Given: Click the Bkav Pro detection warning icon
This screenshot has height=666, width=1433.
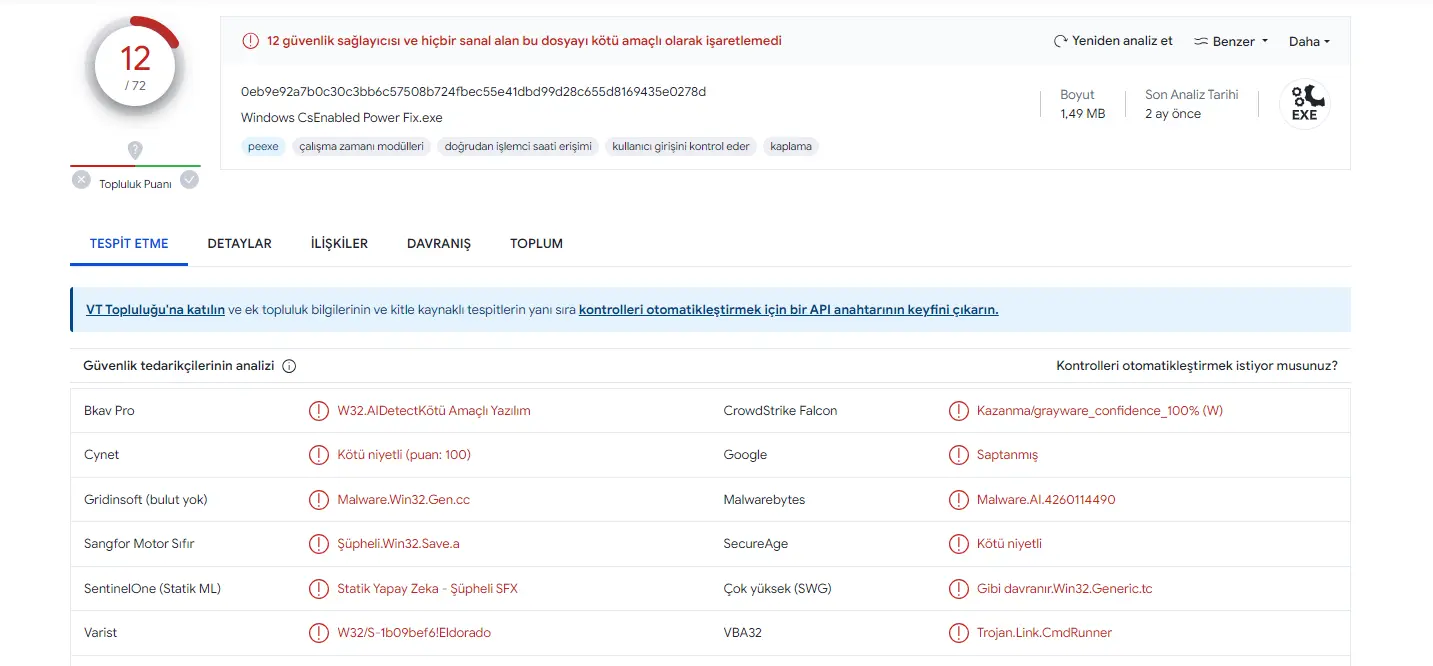Looking at the screenshot, I should 318,411.
